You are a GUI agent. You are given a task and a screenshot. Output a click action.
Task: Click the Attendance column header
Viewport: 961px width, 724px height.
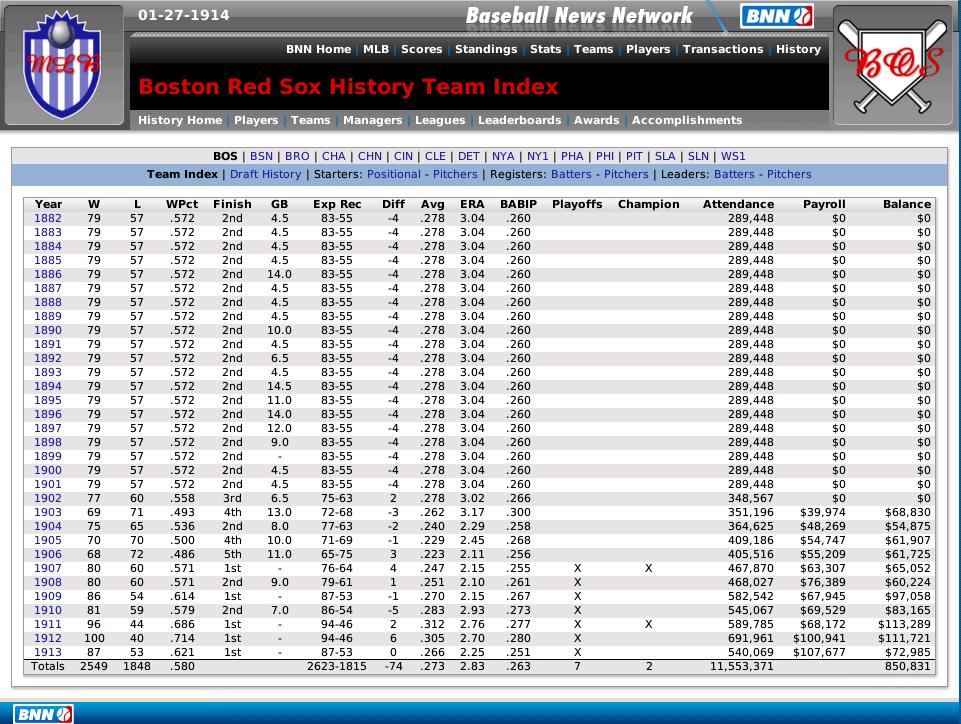[738, 204]
